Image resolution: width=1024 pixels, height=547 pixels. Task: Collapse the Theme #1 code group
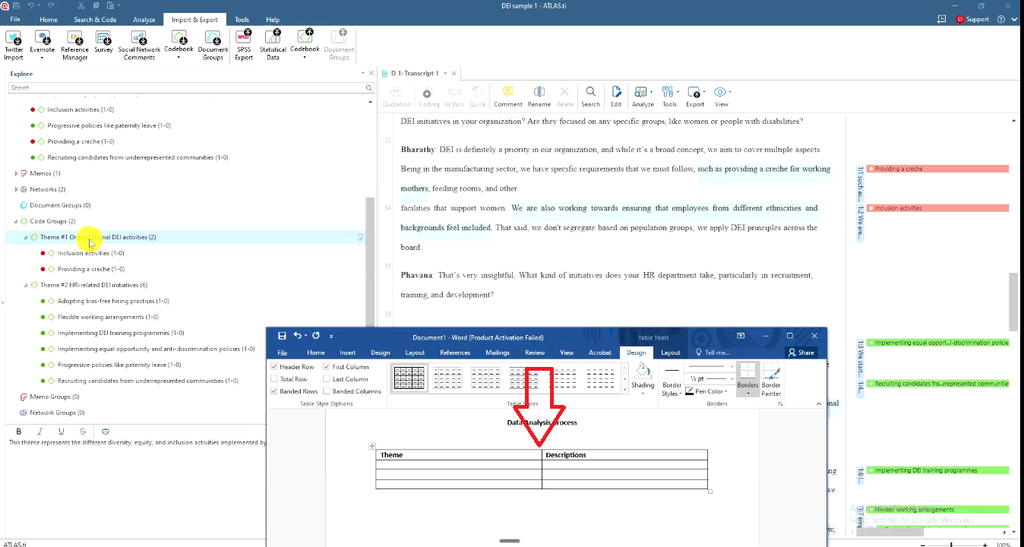click(x=26, y=237)
